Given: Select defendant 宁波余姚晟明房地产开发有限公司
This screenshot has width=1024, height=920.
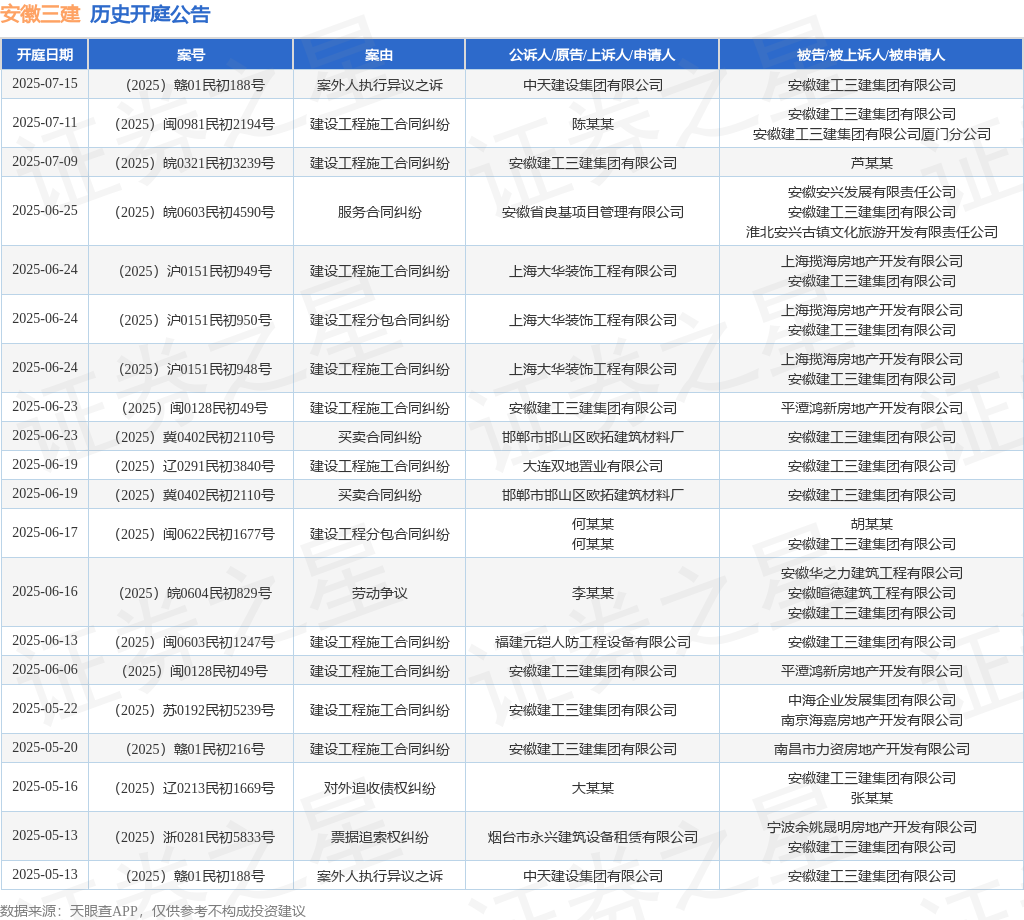Looking at the screenshot, I should (x=871, y=827).
